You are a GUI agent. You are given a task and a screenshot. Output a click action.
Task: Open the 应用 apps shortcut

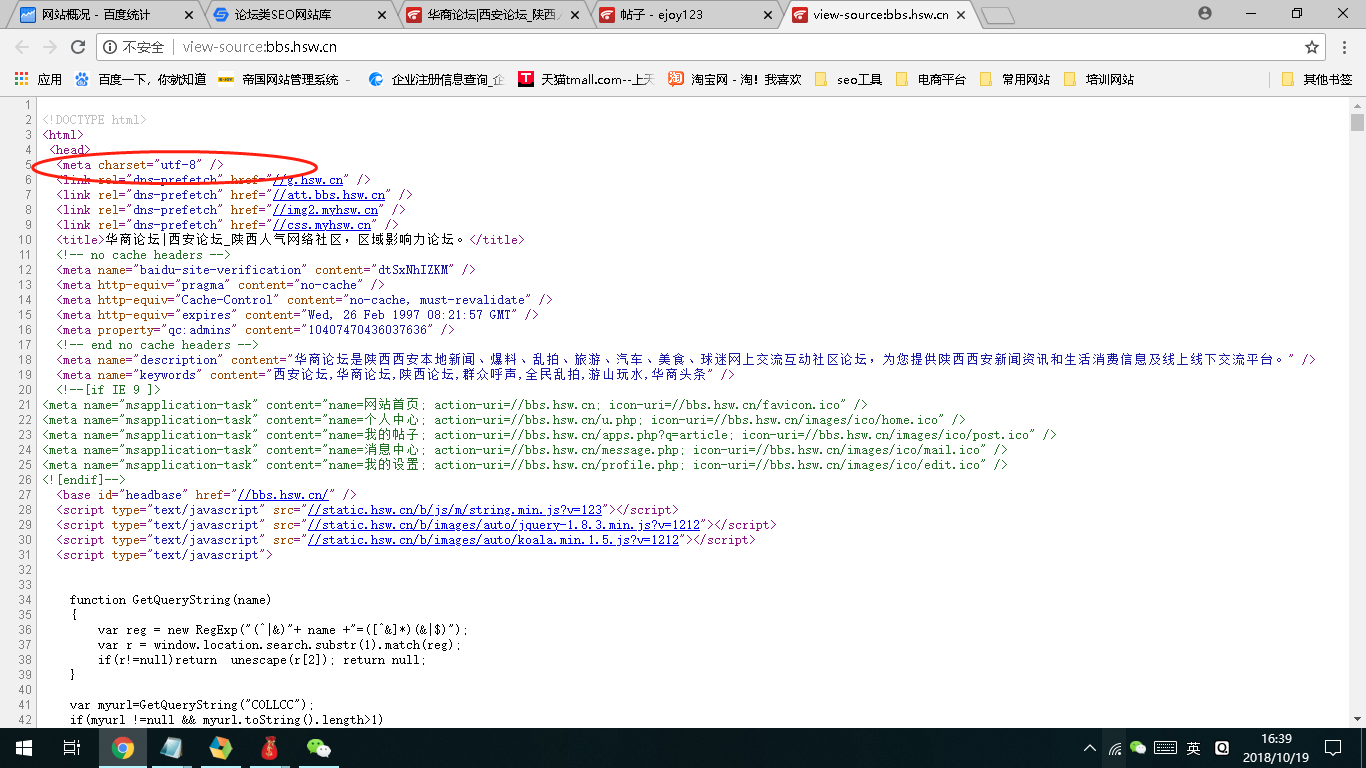[38, 79]
